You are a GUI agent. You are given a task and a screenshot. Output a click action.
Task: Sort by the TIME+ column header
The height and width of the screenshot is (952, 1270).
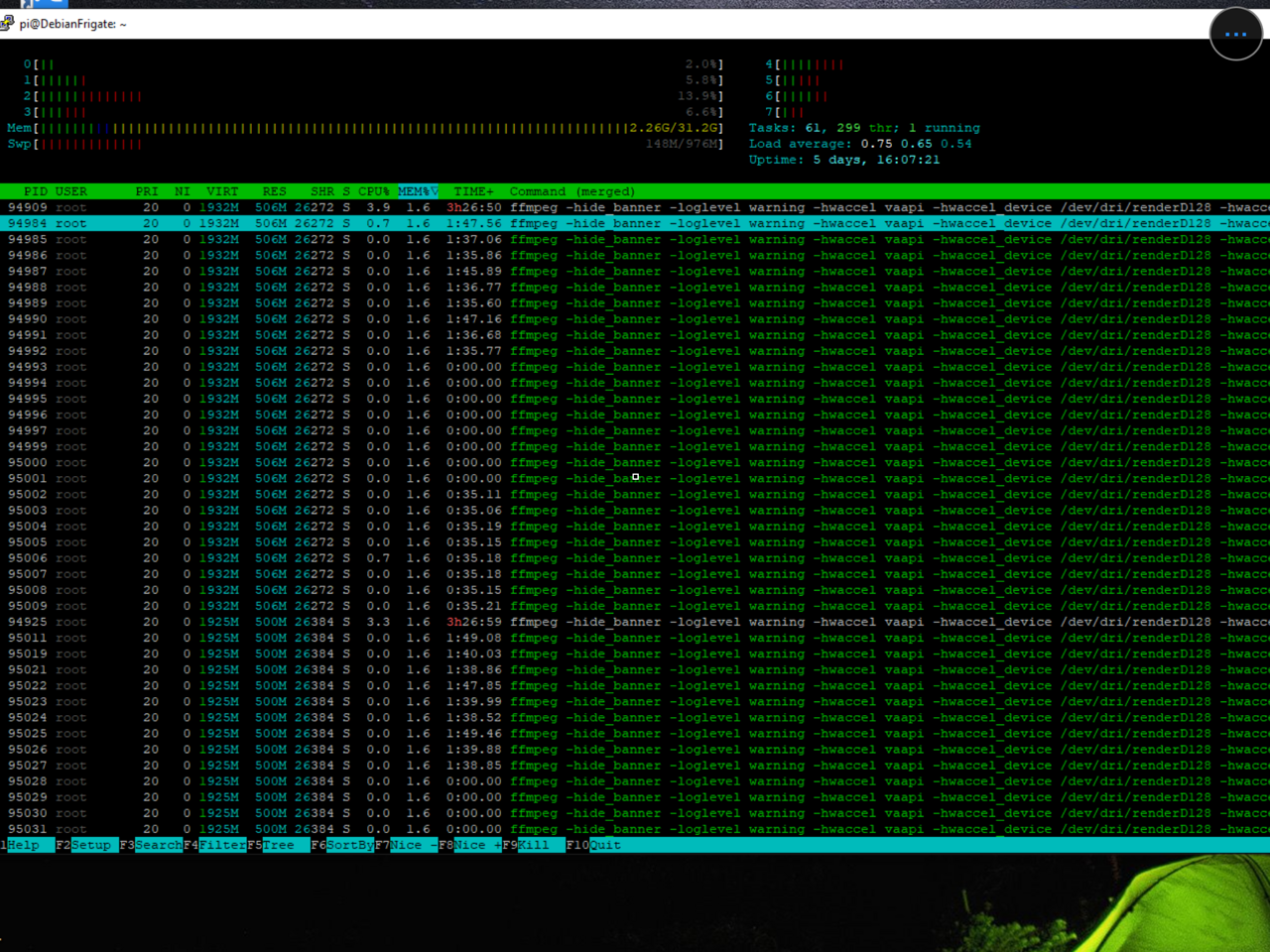[x=473, y=191]
